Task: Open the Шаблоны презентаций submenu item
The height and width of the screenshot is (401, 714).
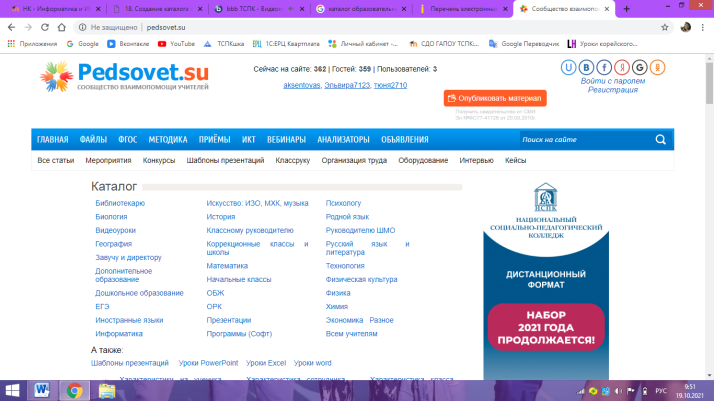Action: (x=225, y=160)
